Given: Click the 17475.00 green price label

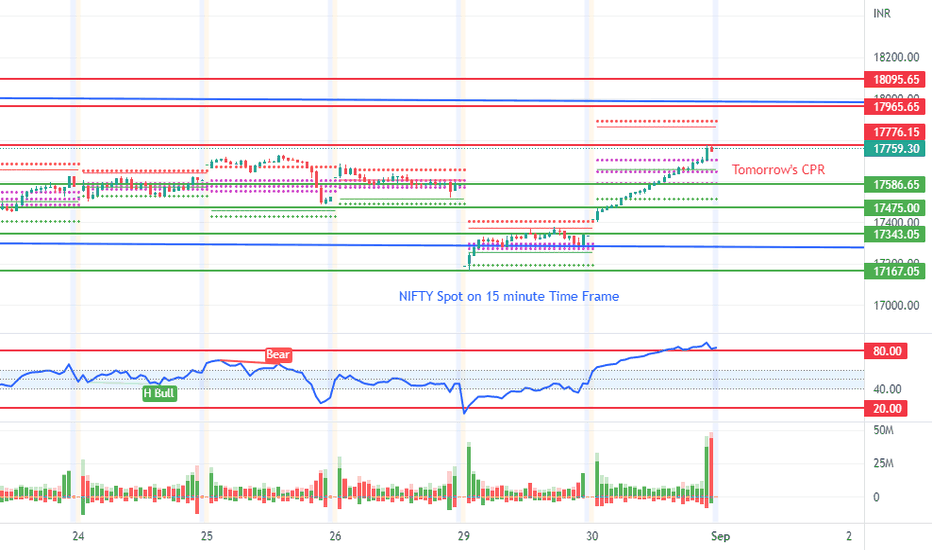Looking at the screenshot, I should [x=895, y=208].
